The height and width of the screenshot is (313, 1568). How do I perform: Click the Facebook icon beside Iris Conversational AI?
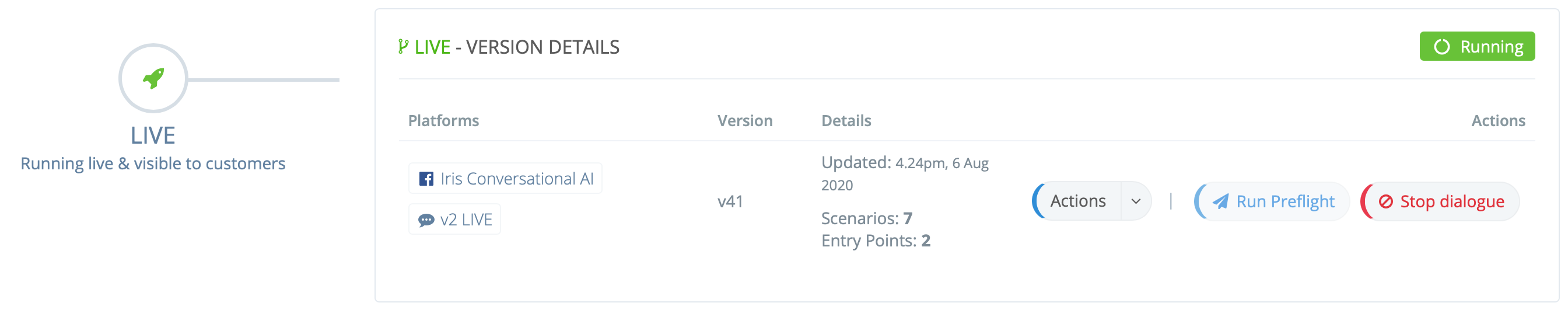coord(426,179)
